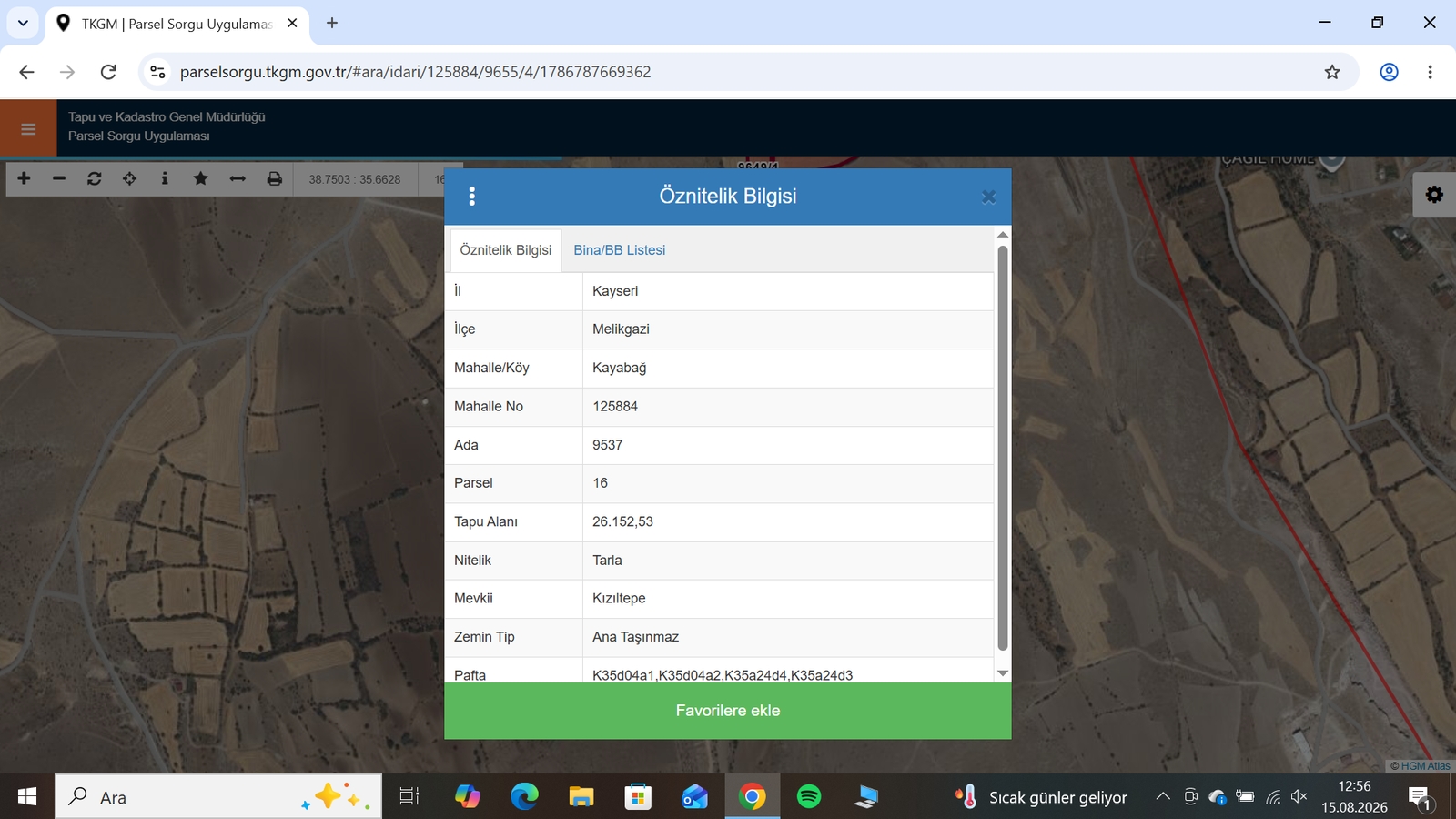Screen dimensions: 1456x819
Task: Click the Favorilere ekle button
Action: (x=728, y=711)
